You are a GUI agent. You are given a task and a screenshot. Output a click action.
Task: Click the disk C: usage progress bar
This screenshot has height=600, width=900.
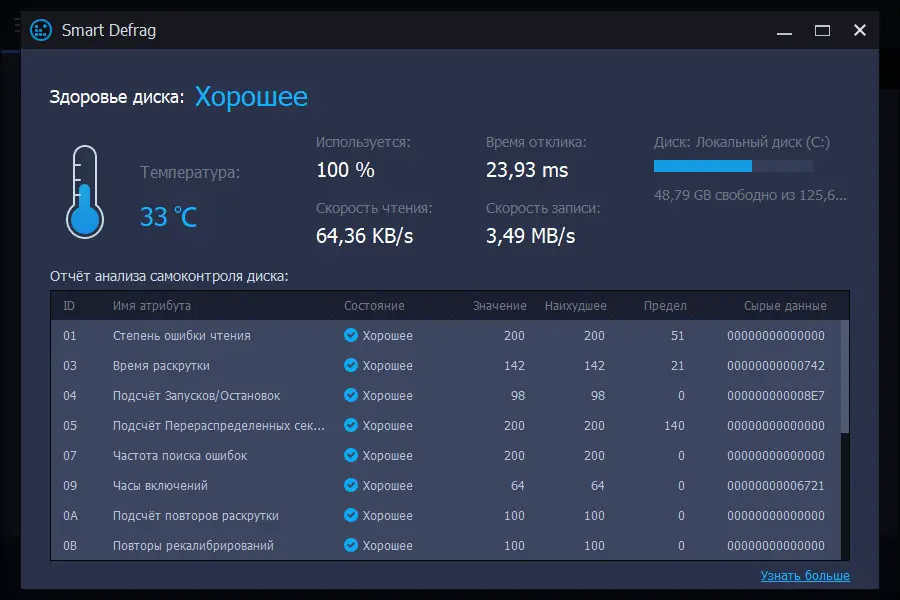click(733, 166)
